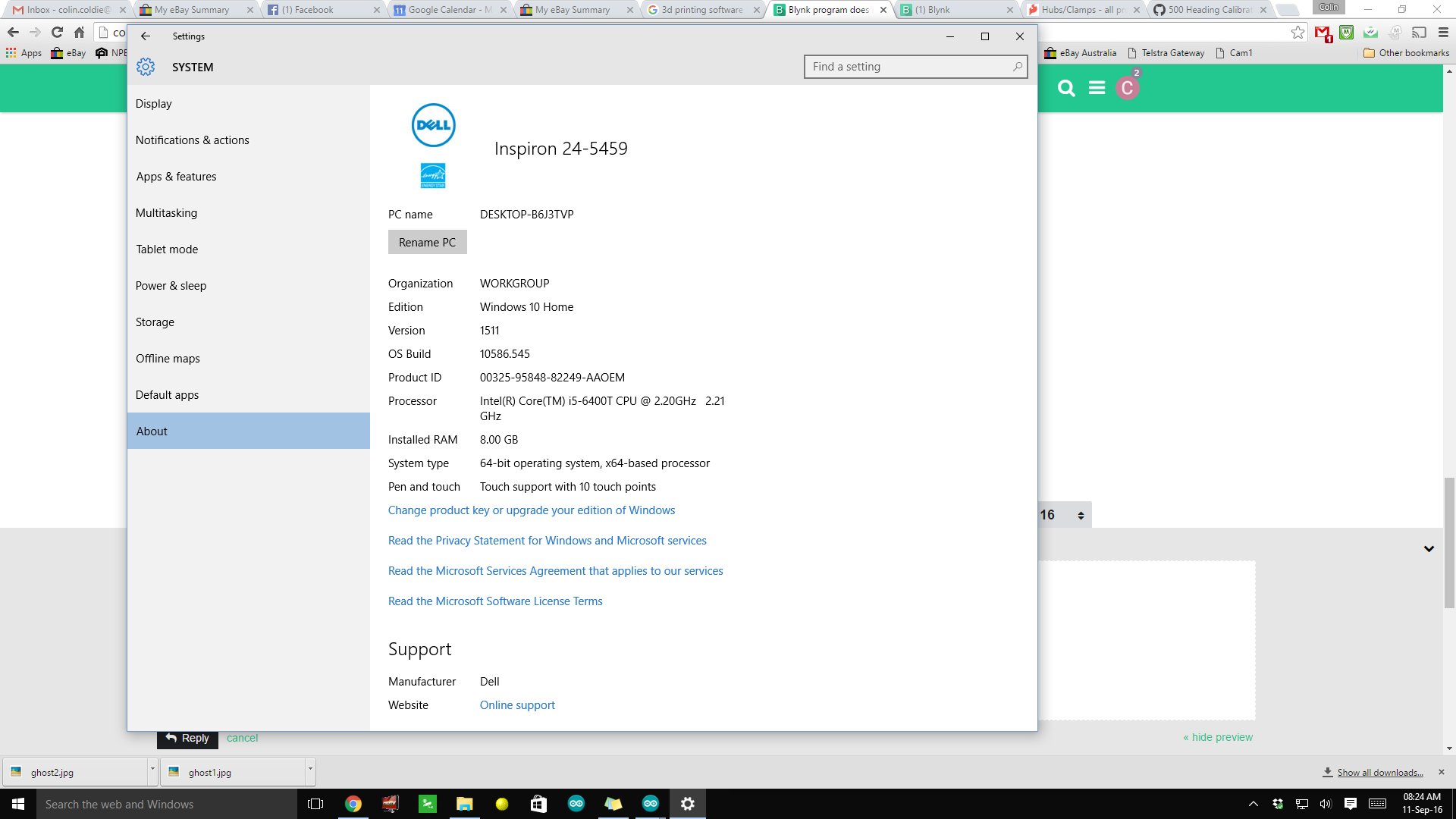Switch to the Hubs/Clamps tab
The width and height of the screenshot is (1456, 819).
tap(1083, 10)
